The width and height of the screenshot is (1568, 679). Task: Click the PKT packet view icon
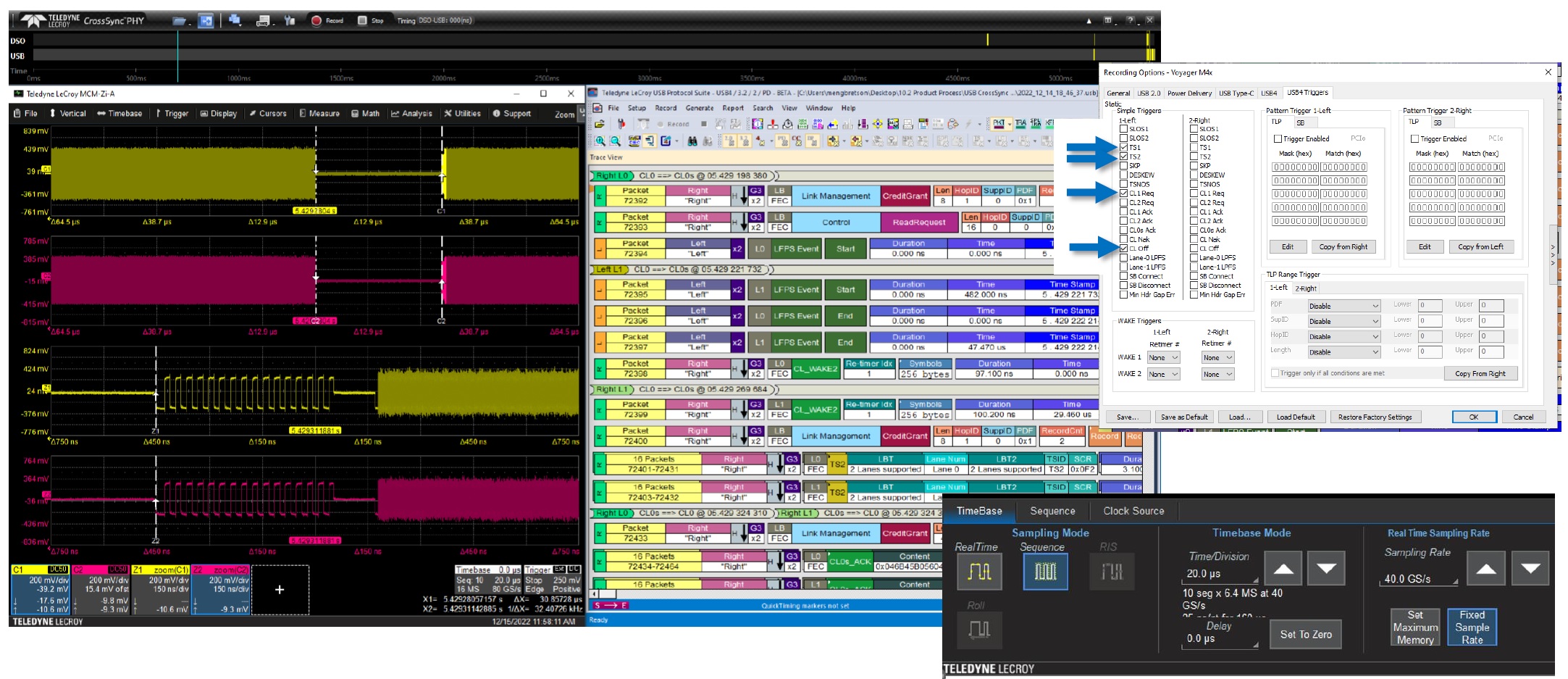point(999,124)
